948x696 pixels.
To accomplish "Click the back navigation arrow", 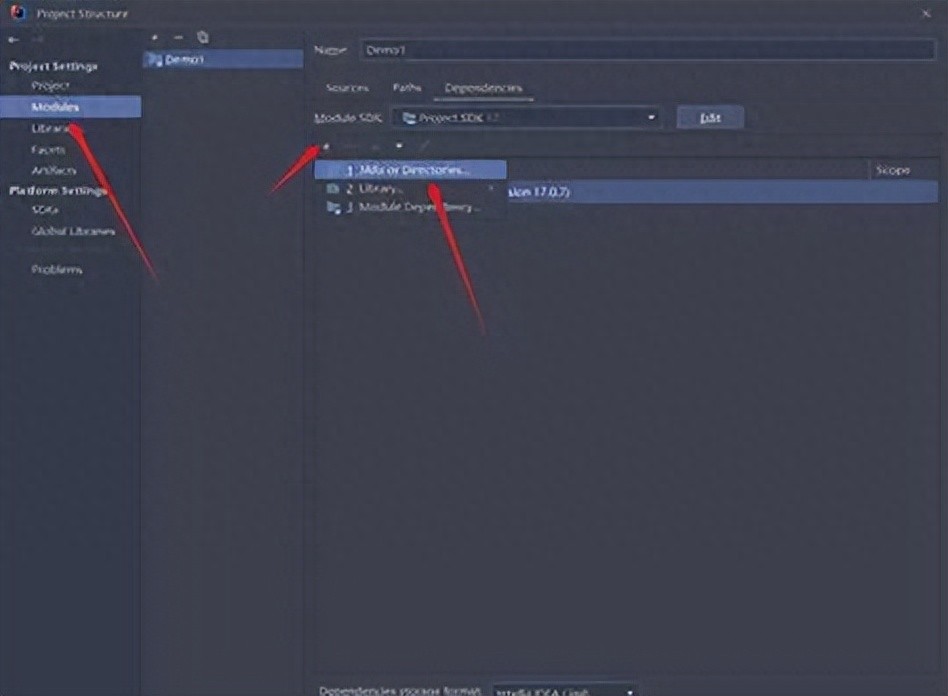I will pyautogui.click(x=13, y=40).
